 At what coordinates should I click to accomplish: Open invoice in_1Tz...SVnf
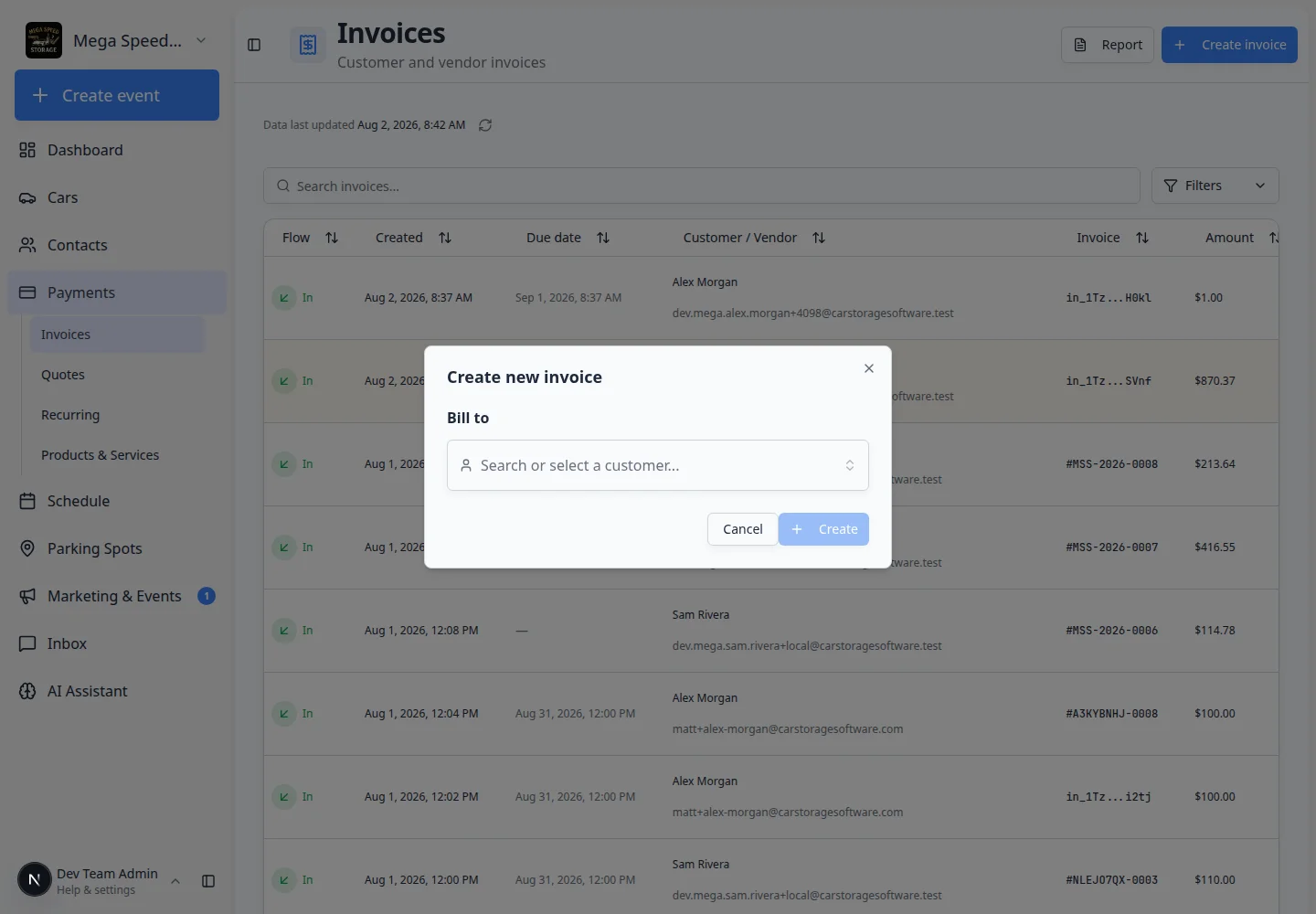(1109, 381)
